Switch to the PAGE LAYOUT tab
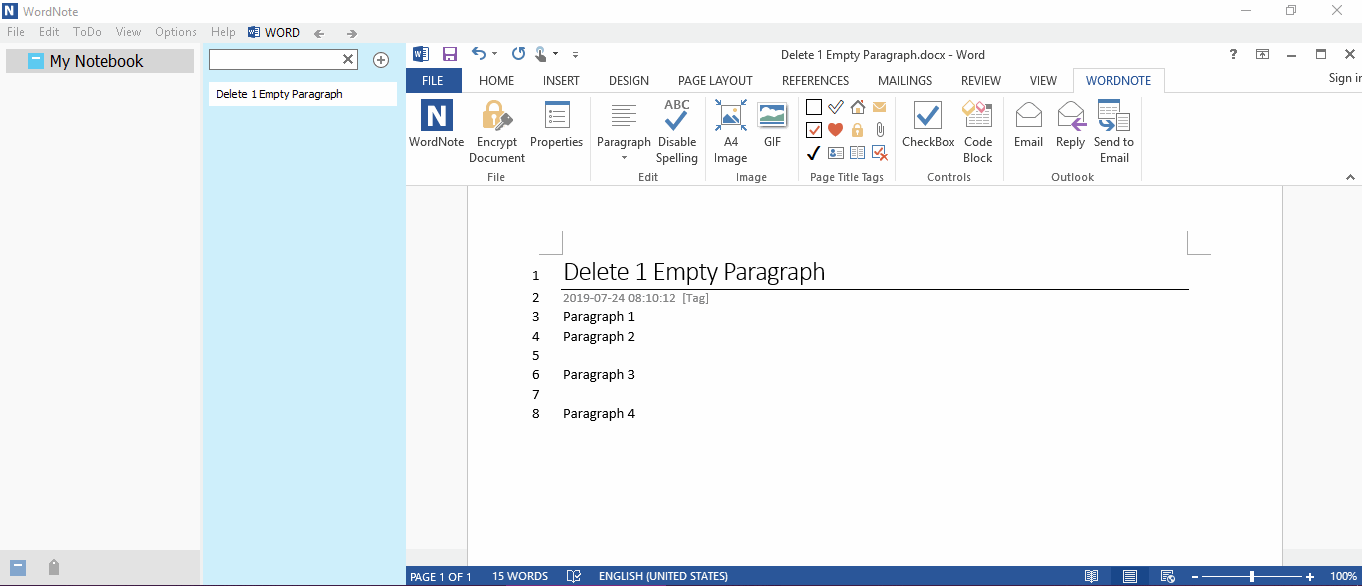This screenshot has height=586, width=1362. coord(715,80)
